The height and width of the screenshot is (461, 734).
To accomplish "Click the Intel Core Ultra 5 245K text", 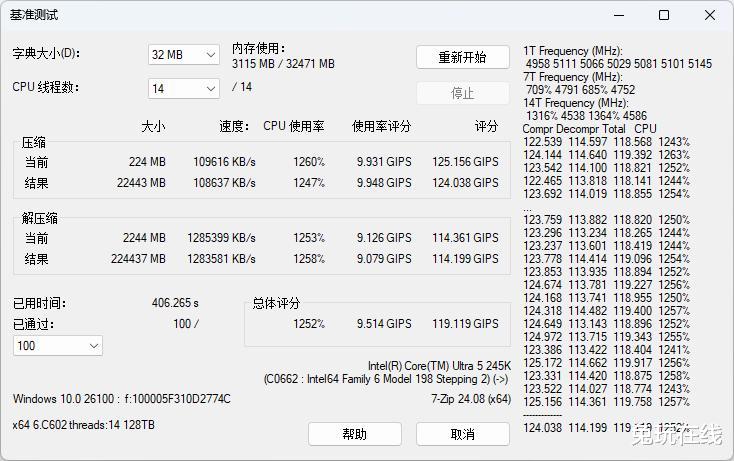I will pyautogui.click(x=439, y=366).
